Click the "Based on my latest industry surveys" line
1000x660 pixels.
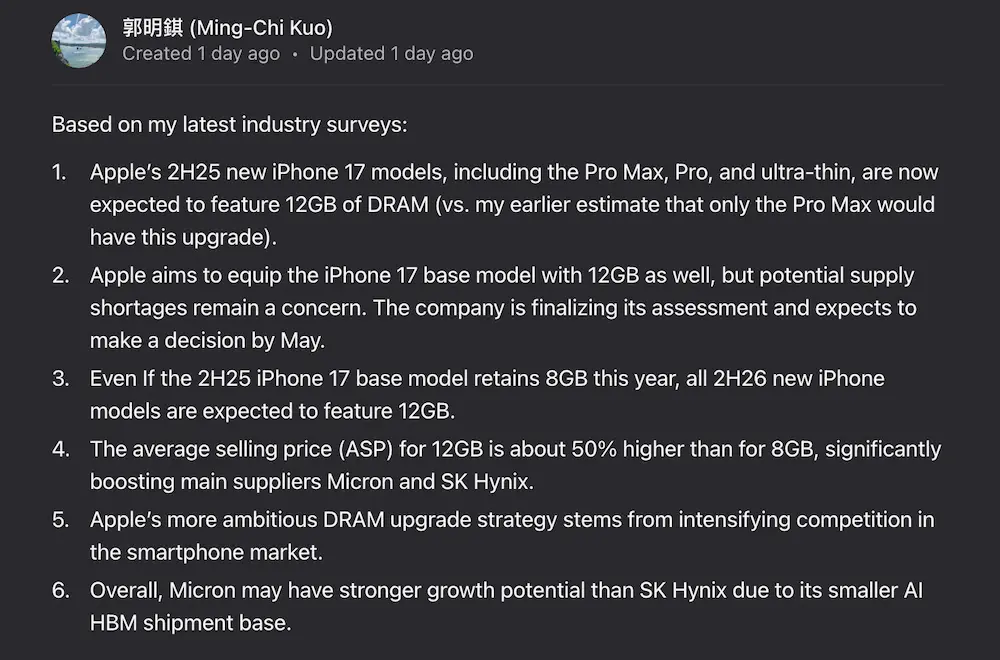point(230,125)
